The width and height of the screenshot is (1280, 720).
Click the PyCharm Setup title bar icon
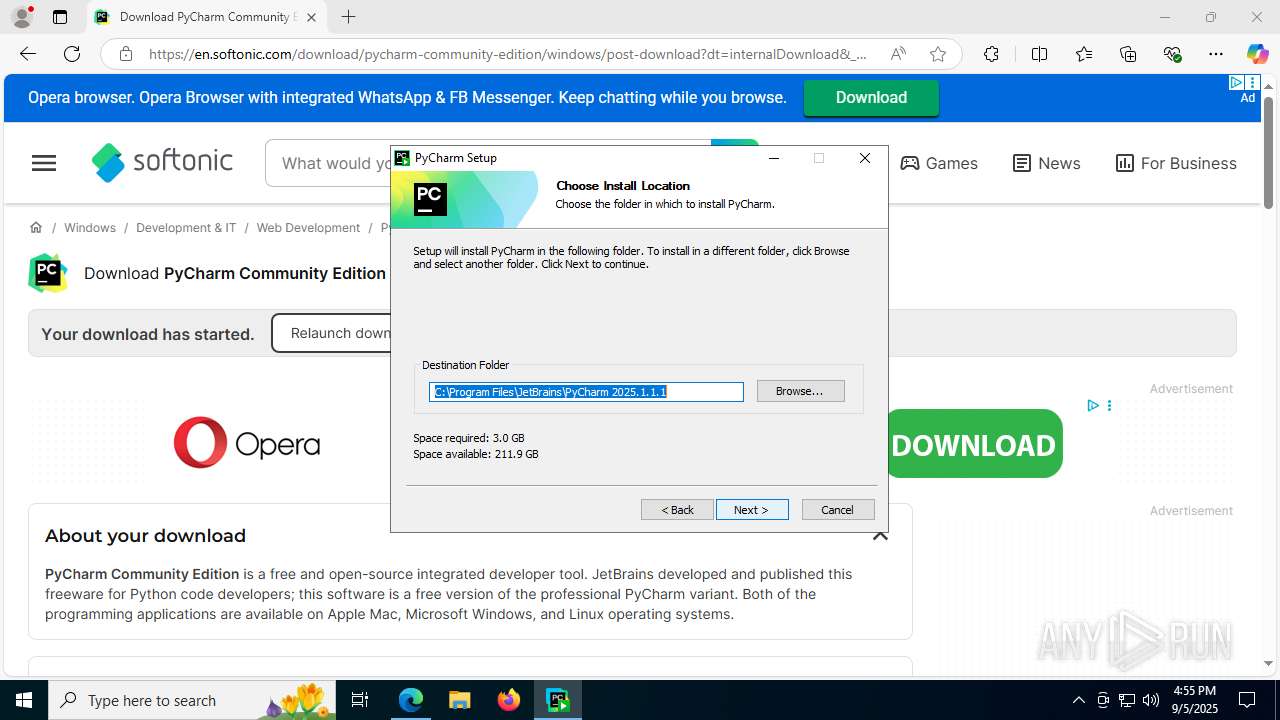[x=402, y=158]
